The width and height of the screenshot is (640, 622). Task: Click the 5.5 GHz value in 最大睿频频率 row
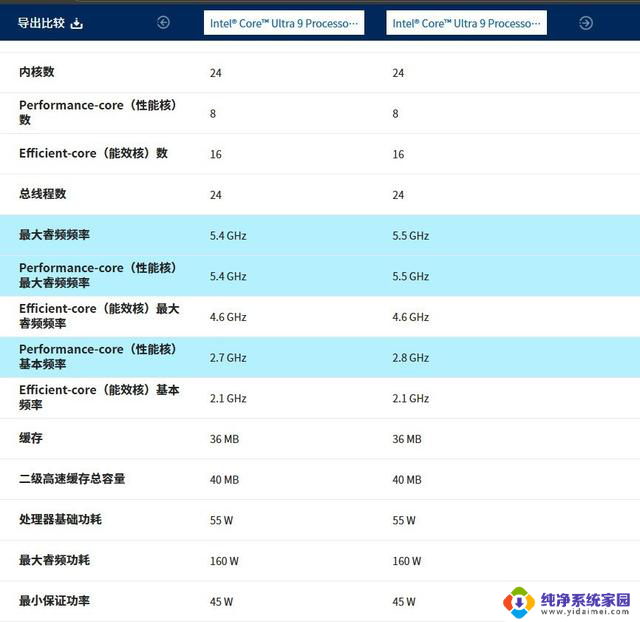[x=410, y=236]
